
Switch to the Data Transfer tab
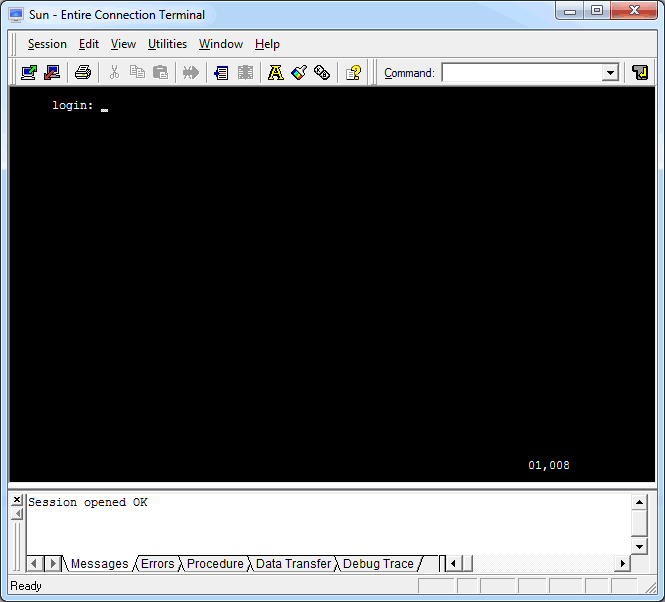coord(293,564)
